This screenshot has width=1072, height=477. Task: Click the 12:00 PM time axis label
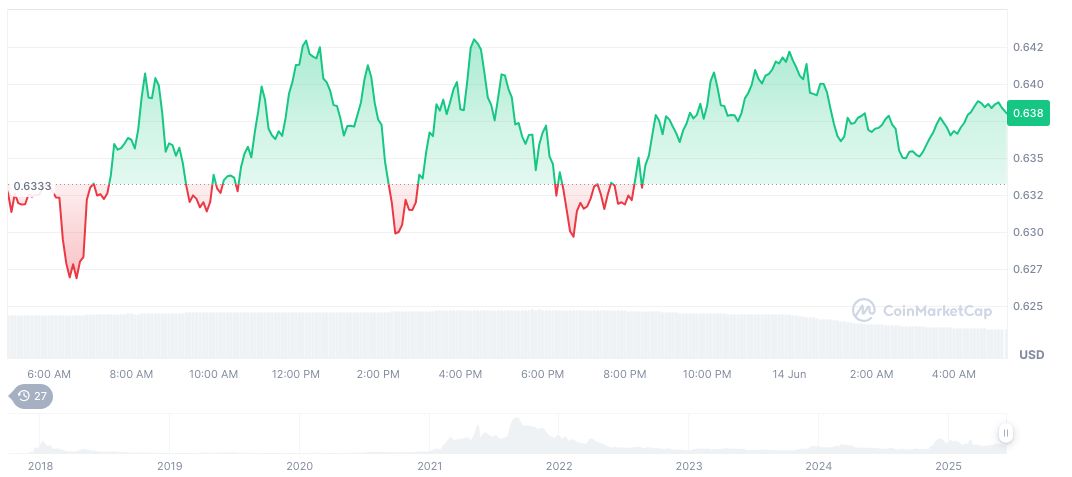pyautogui.click(x=296, y=374)
